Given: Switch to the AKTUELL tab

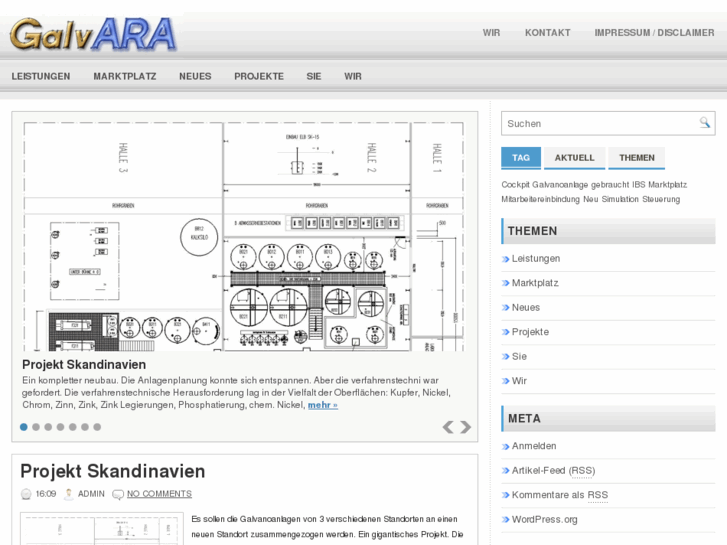Looking at the screenshot, I should [x=574, y=158].
